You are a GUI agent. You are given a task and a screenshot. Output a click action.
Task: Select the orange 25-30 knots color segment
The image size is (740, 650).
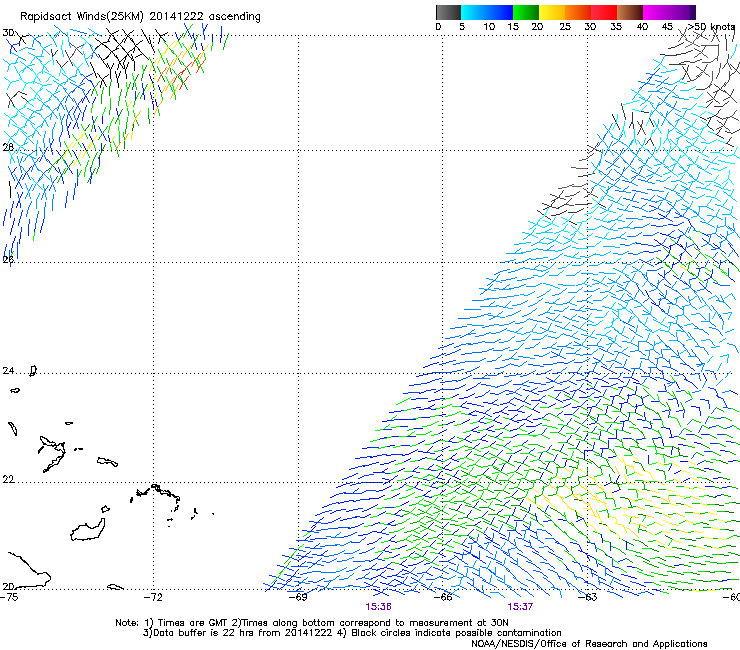(x=578, y=12)
